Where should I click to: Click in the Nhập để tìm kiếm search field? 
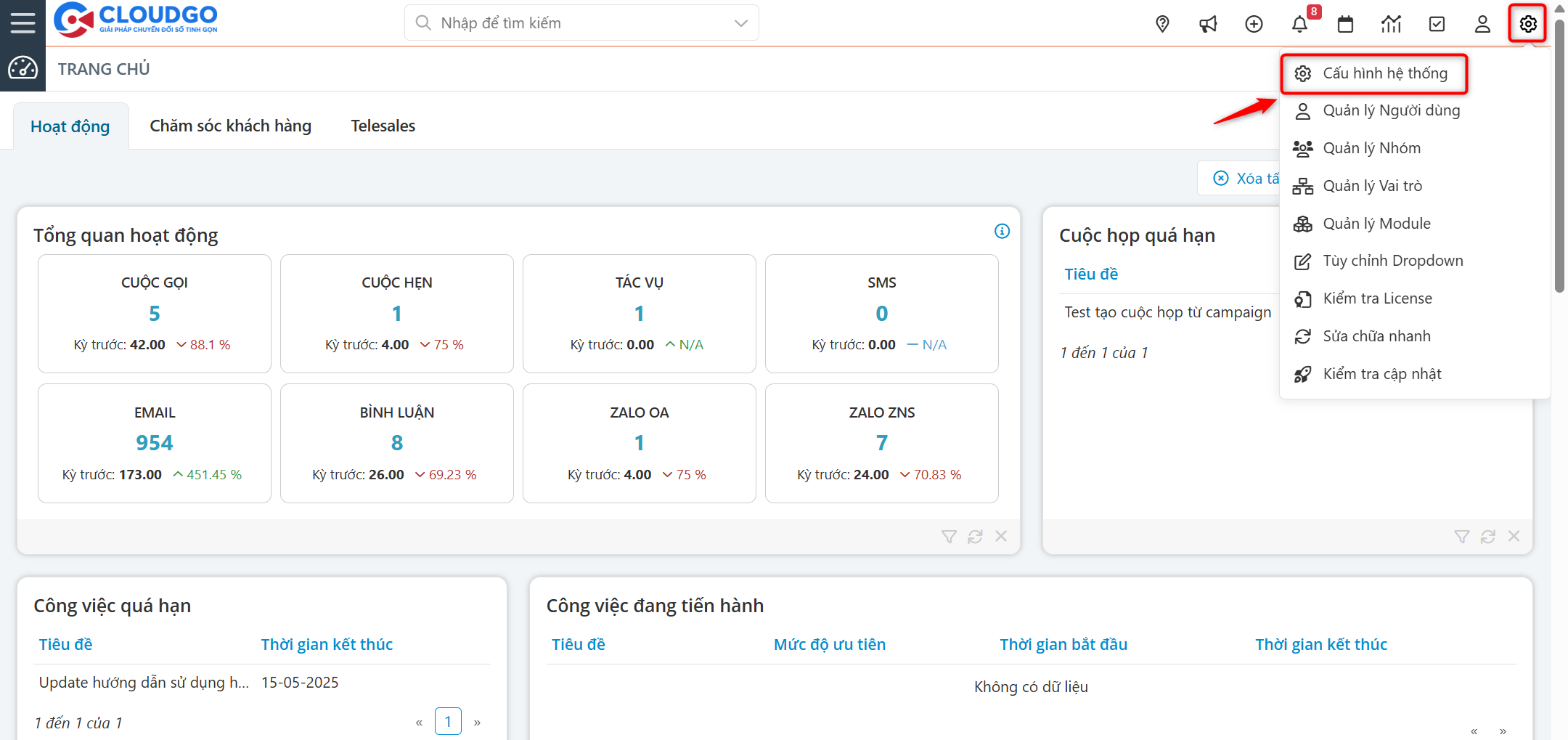573,23
